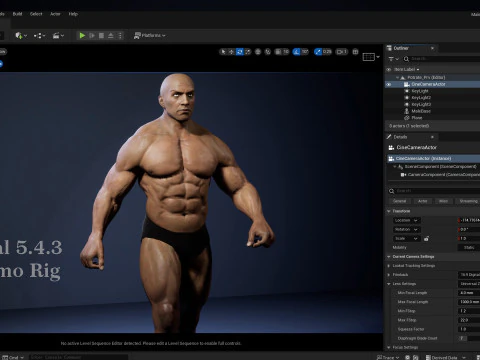Open the Scale type dropdown
This screenshot has width=480, height=360.
407,239
